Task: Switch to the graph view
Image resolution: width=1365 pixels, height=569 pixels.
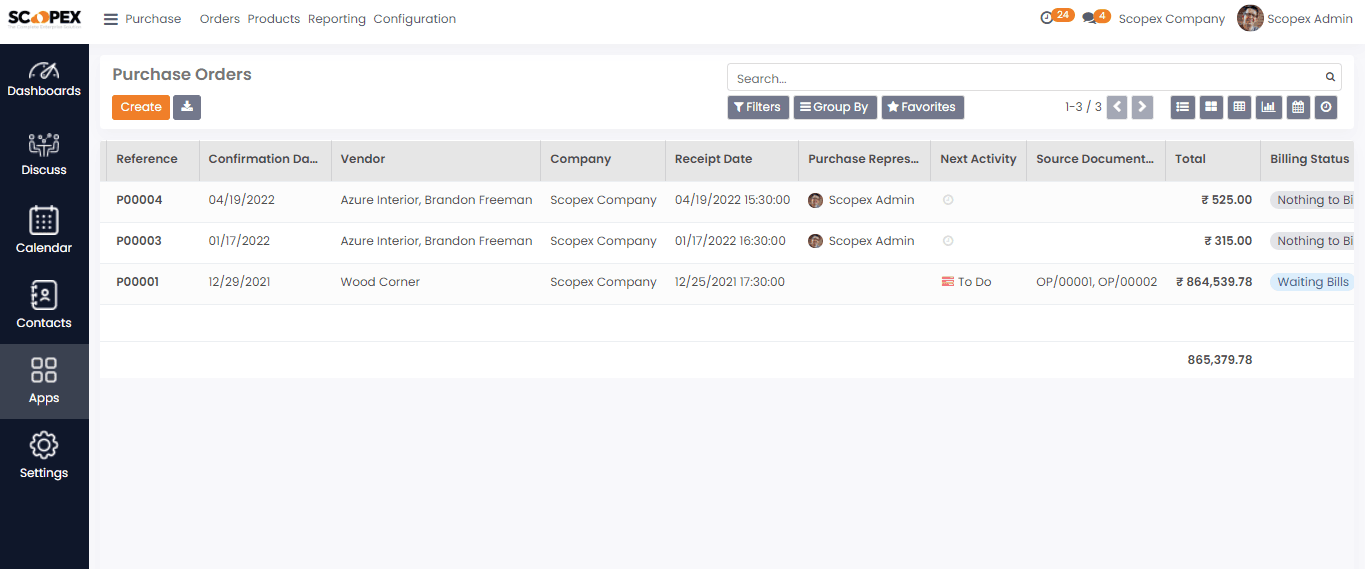Action: (x=1269, y=107)
